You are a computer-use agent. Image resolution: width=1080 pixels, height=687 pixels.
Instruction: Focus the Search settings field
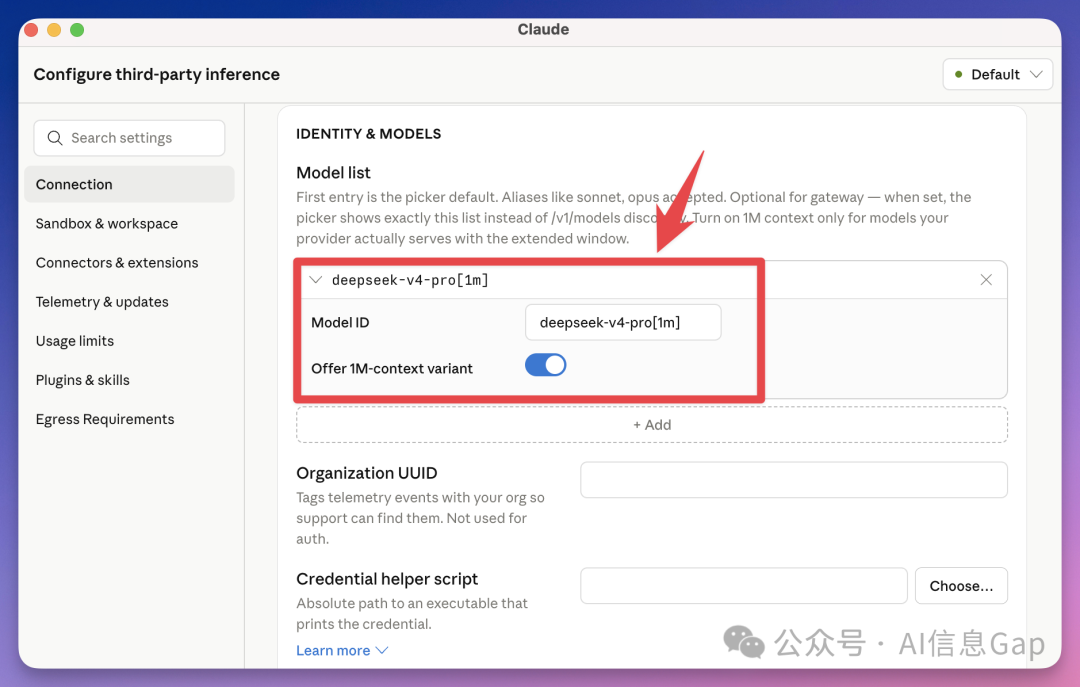point(129,138)
